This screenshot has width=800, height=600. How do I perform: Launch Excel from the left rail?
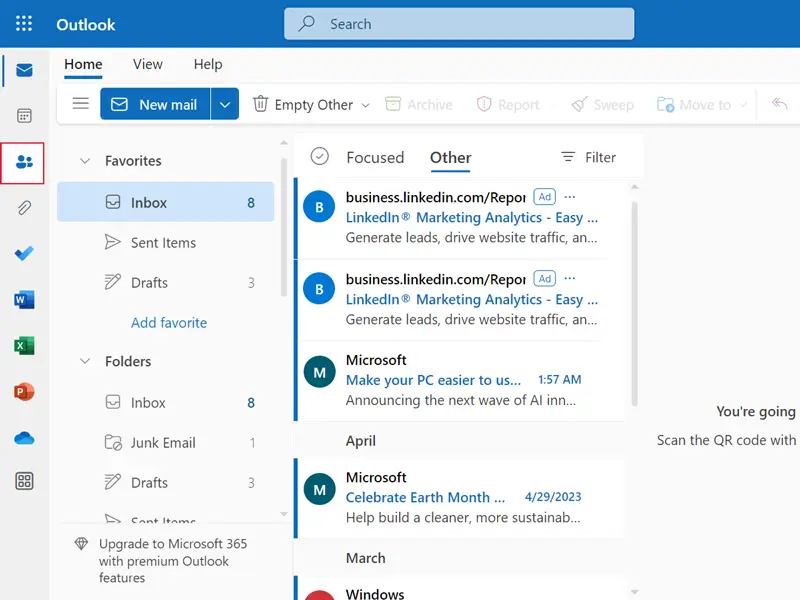[24, 345]
